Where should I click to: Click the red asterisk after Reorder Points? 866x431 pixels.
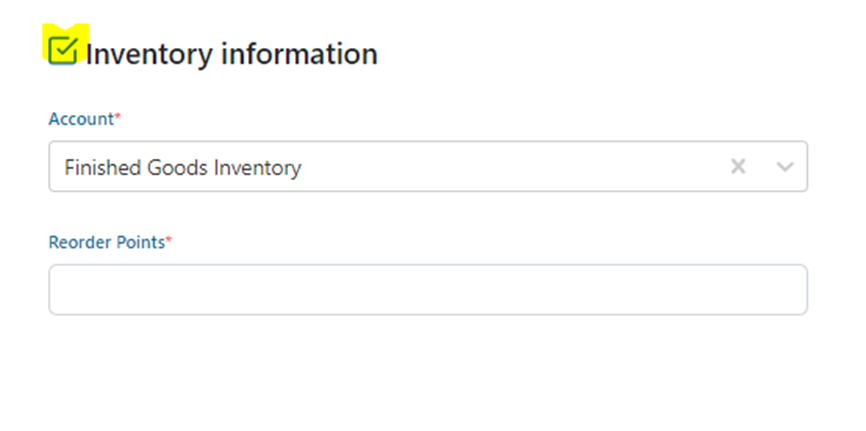pos(169,241)
